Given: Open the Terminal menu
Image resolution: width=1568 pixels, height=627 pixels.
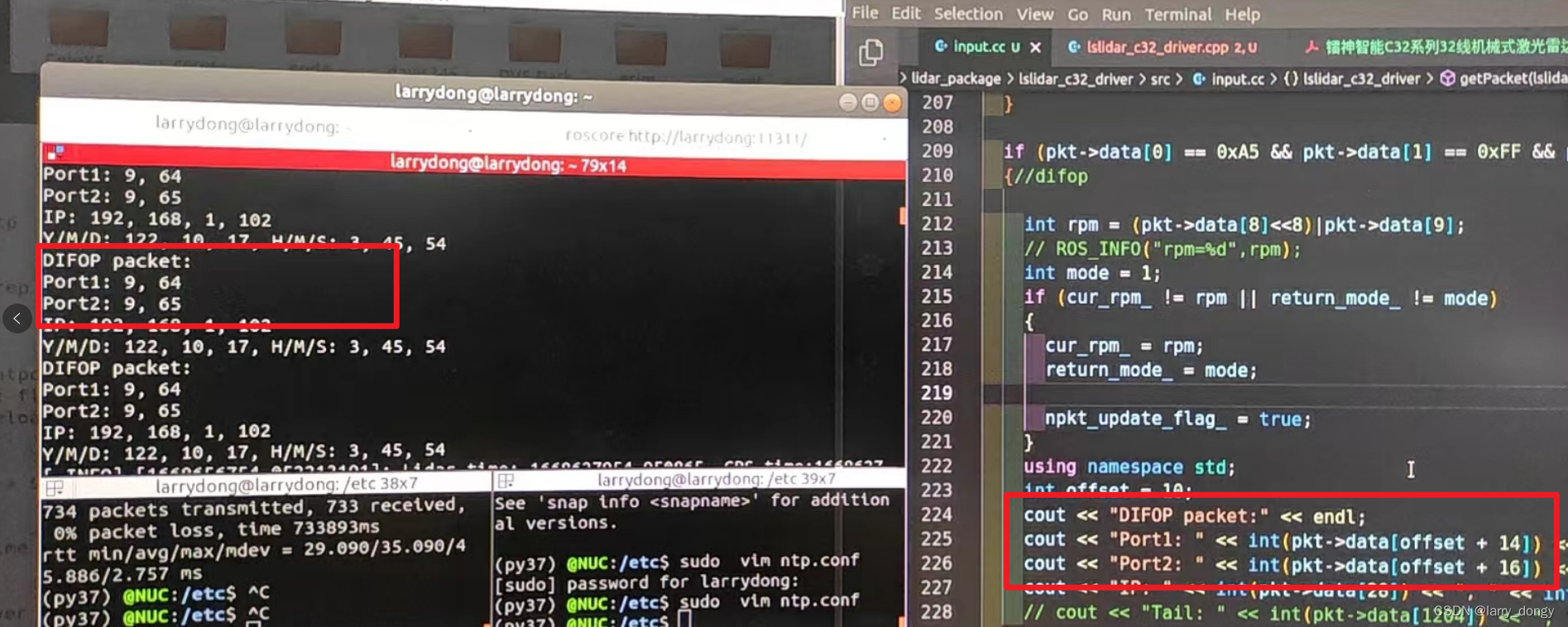Looking at the screenshot, I should click(x=1177, y=14).
